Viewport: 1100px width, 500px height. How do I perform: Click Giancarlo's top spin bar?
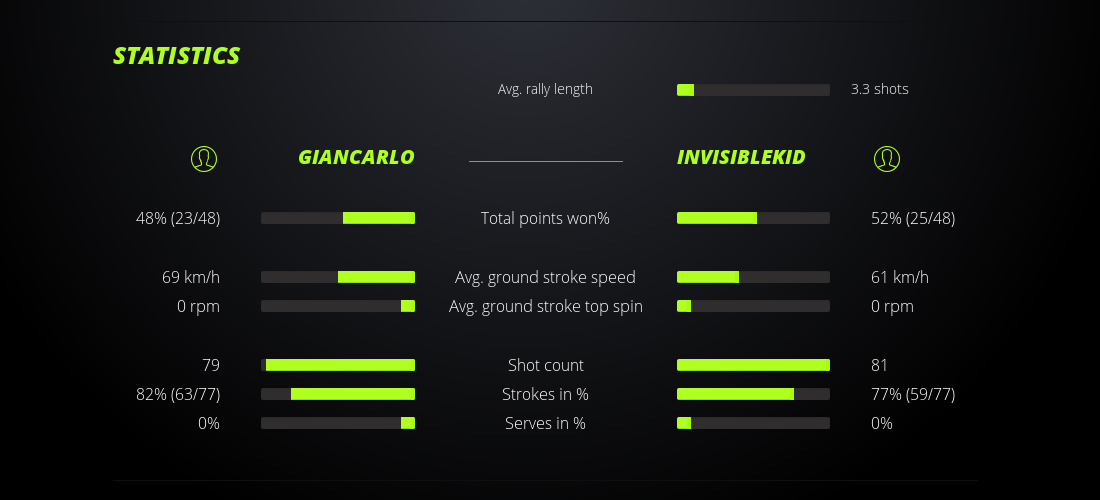338,306
